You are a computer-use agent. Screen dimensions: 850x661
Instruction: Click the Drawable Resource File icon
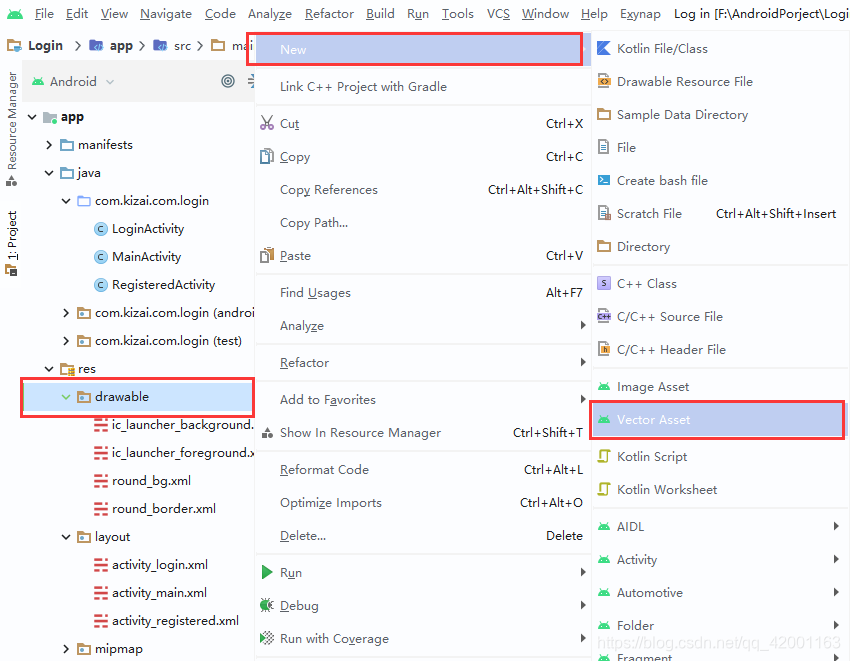604,81
